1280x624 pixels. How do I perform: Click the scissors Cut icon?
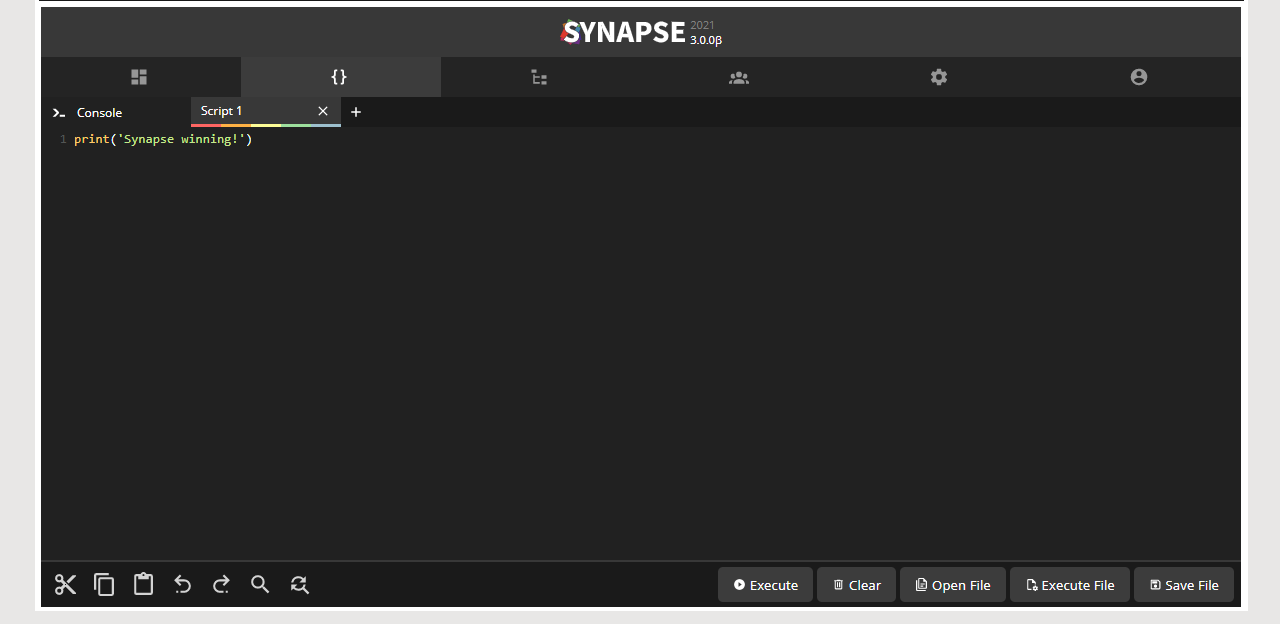point(66,585)
